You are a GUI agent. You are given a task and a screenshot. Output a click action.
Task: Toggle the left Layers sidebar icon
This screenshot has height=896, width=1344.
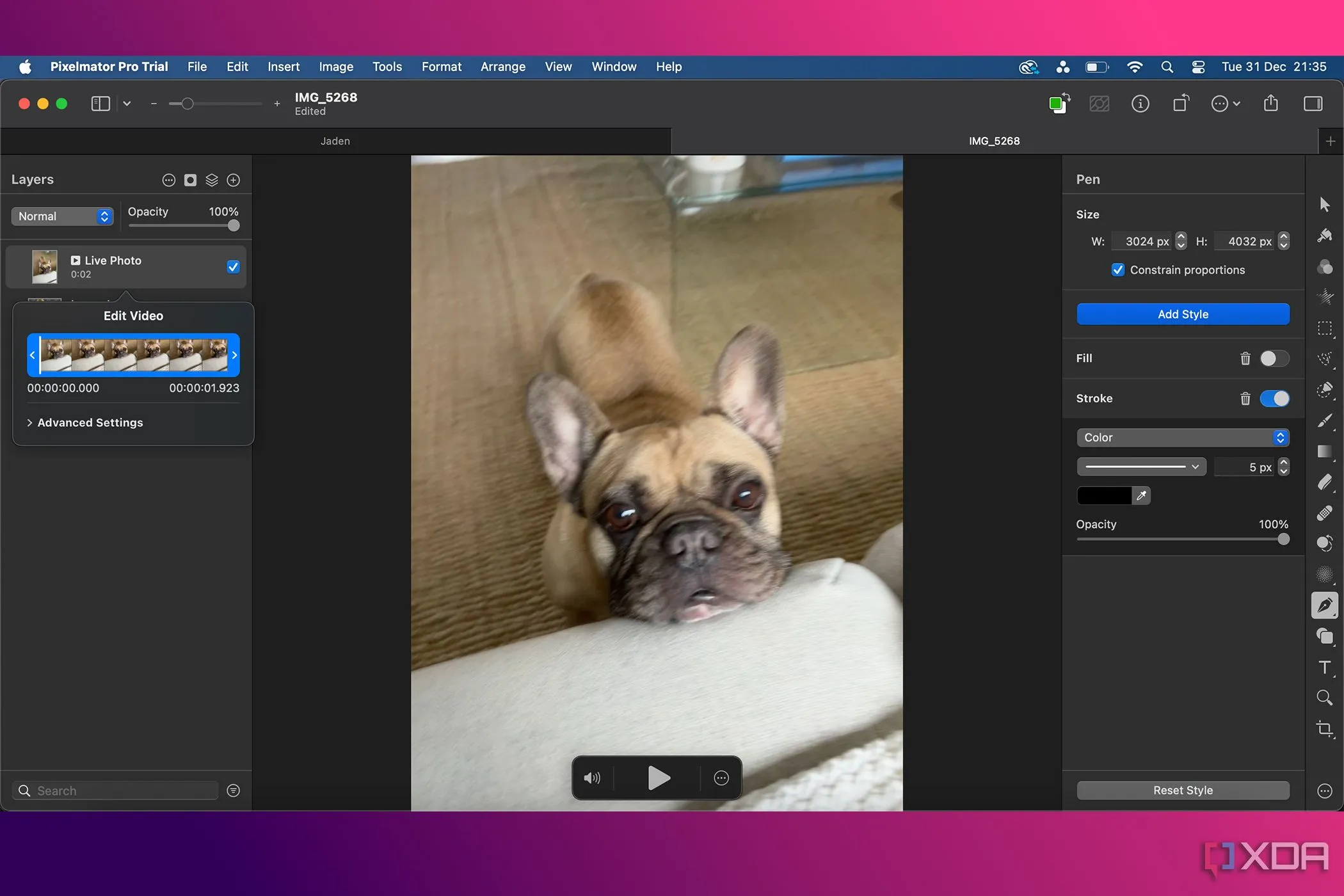100,104
